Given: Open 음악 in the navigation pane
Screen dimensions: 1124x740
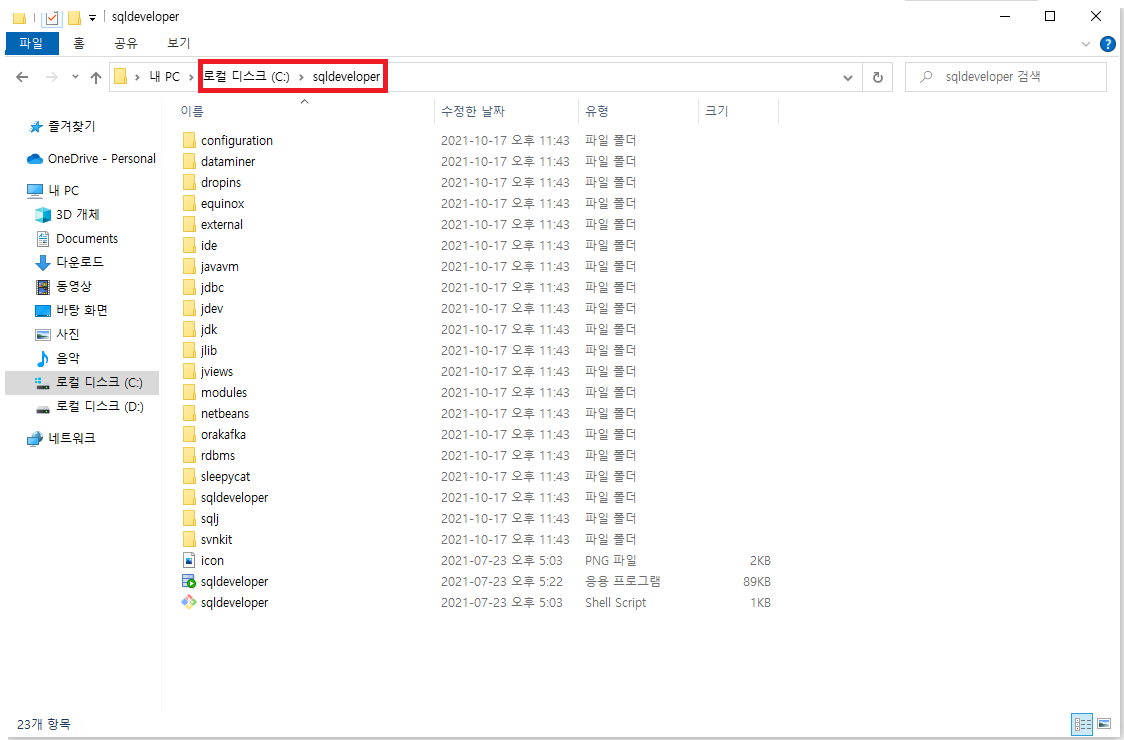Looking at the screenshot, I should pyautogui.click(x=57, y=359).
